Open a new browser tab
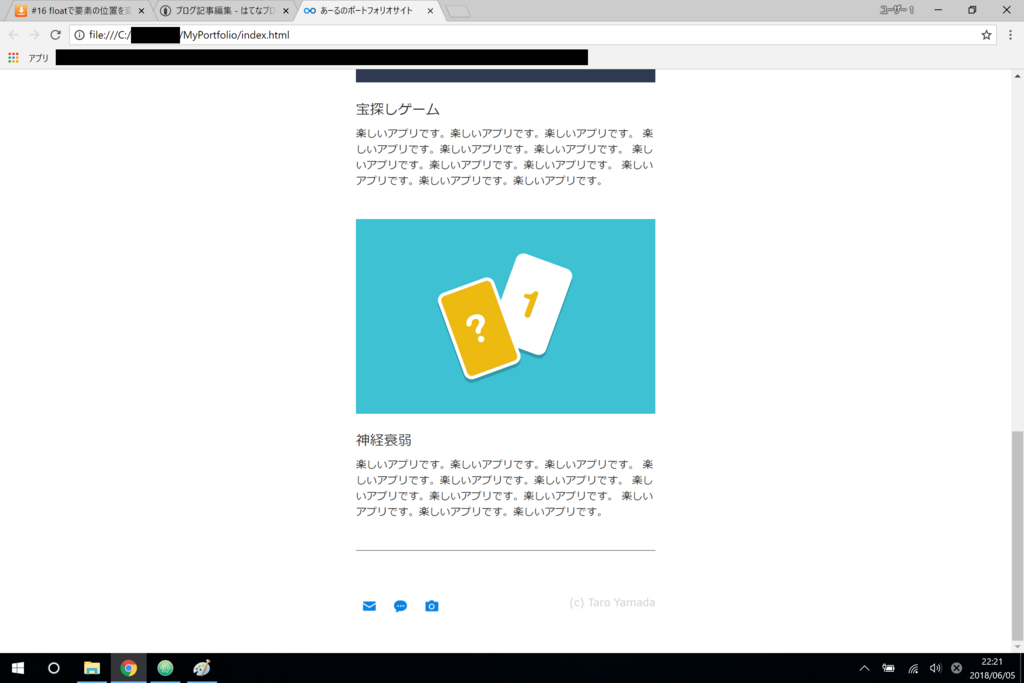The height and width of the screenshot is (683, 1024). tap(456, 12)
